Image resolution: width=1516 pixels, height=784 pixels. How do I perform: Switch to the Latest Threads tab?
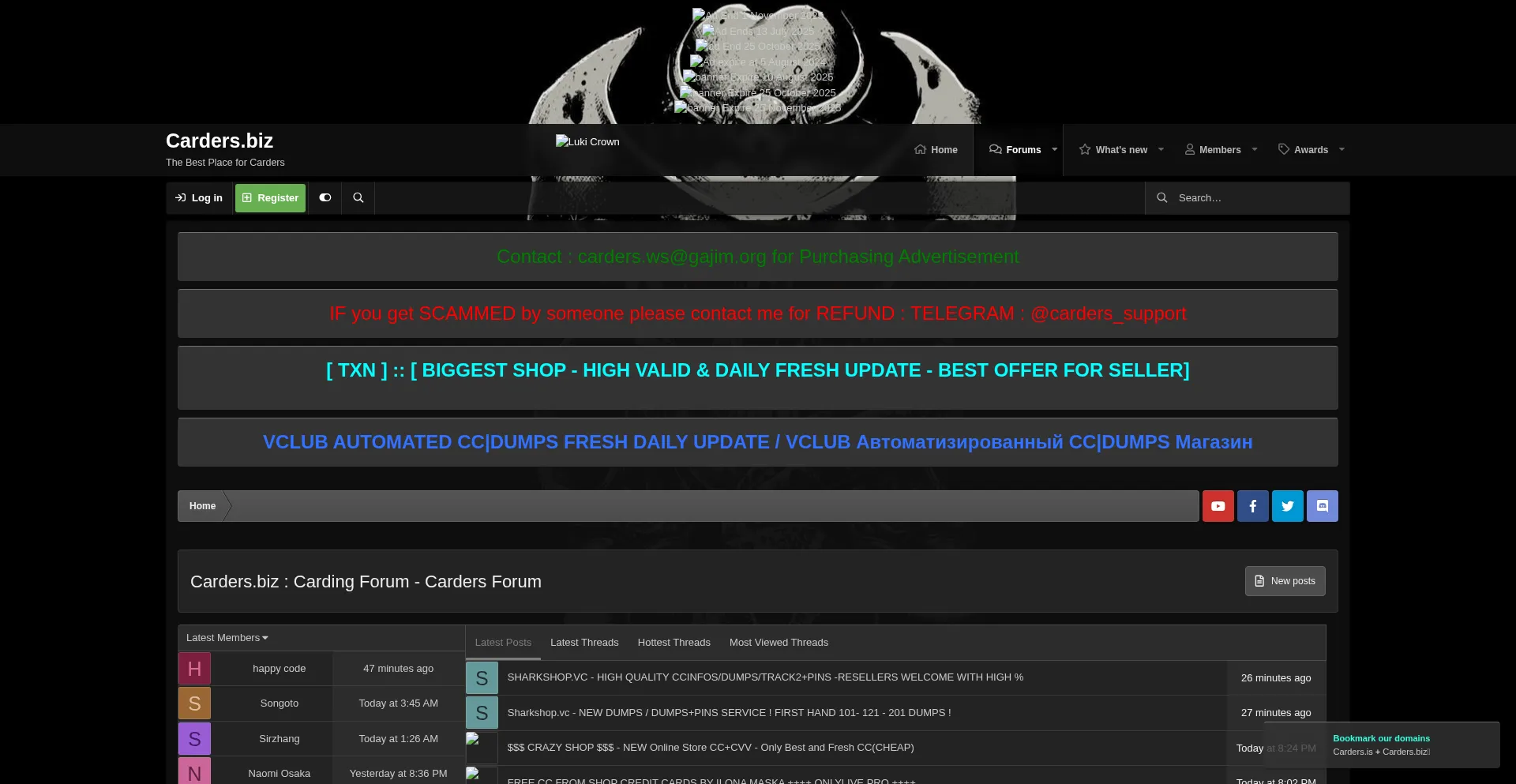(x=584, y=643)
